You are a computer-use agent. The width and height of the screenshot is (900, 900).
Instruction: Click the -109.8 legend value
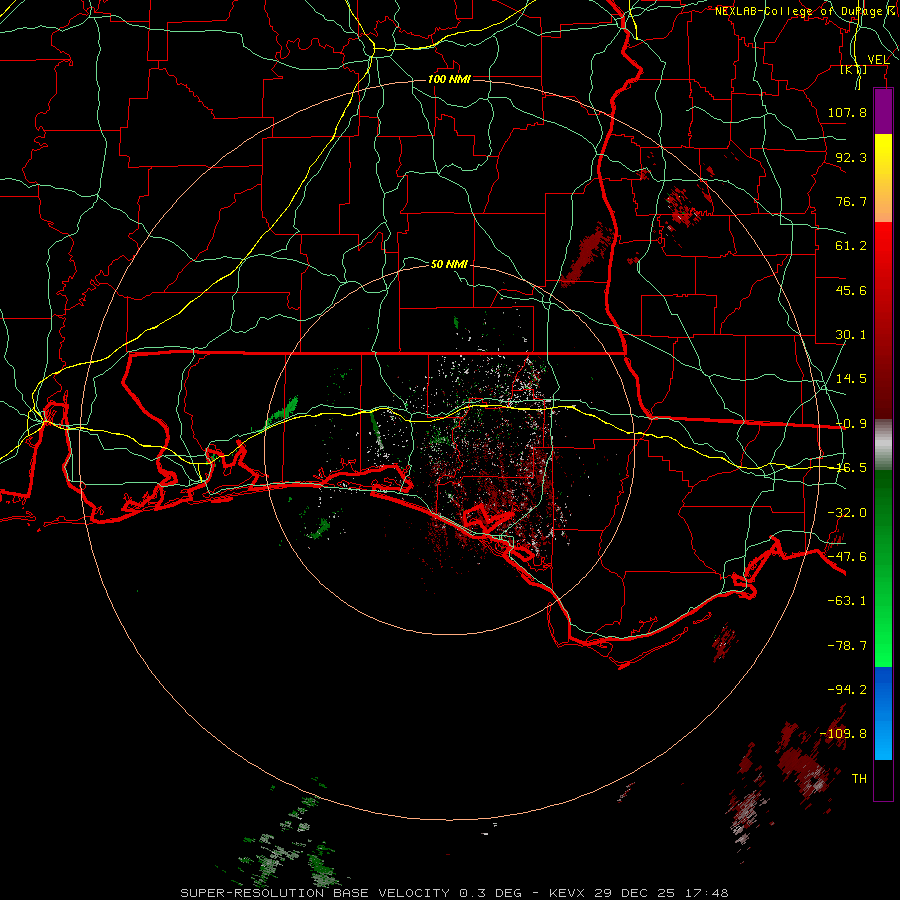843,734
